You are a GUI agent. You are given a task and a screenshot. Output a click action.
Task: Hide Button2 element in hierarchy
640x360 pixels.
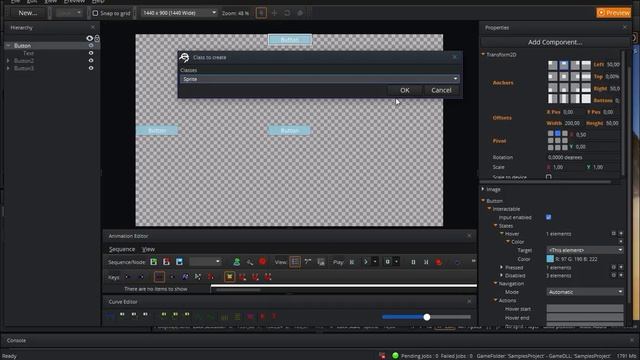[x=91, y=60]
